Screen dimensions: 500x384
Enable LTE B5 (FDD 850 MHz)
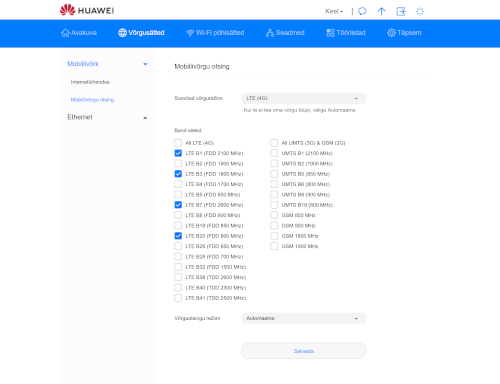coord(178,195)
